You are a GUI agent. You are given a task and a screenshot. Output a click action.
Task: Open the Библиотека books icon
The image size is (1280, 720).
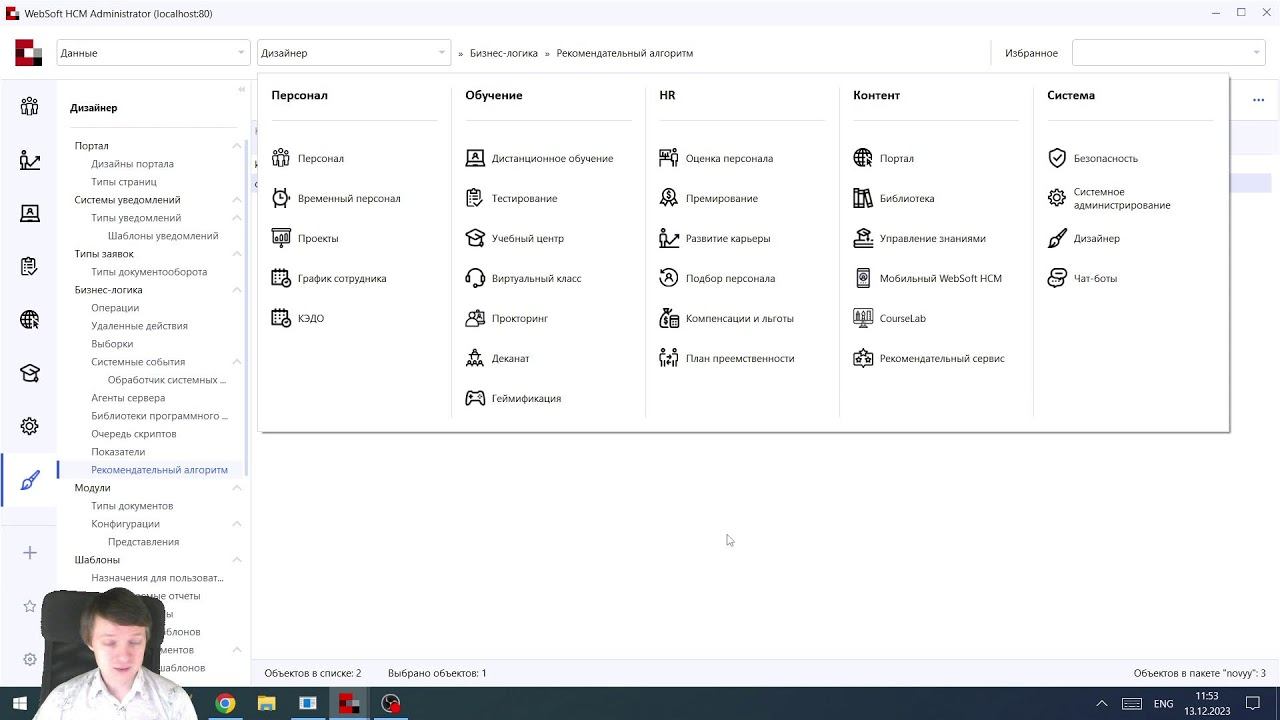tap(863, 198)
